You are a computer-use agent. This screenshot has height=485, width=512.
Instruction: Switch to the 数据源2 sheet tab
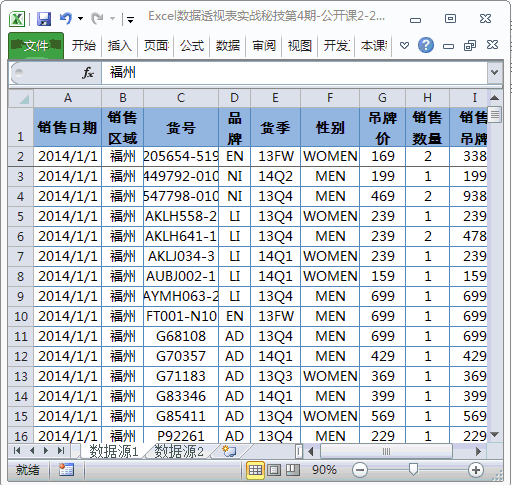179,451
